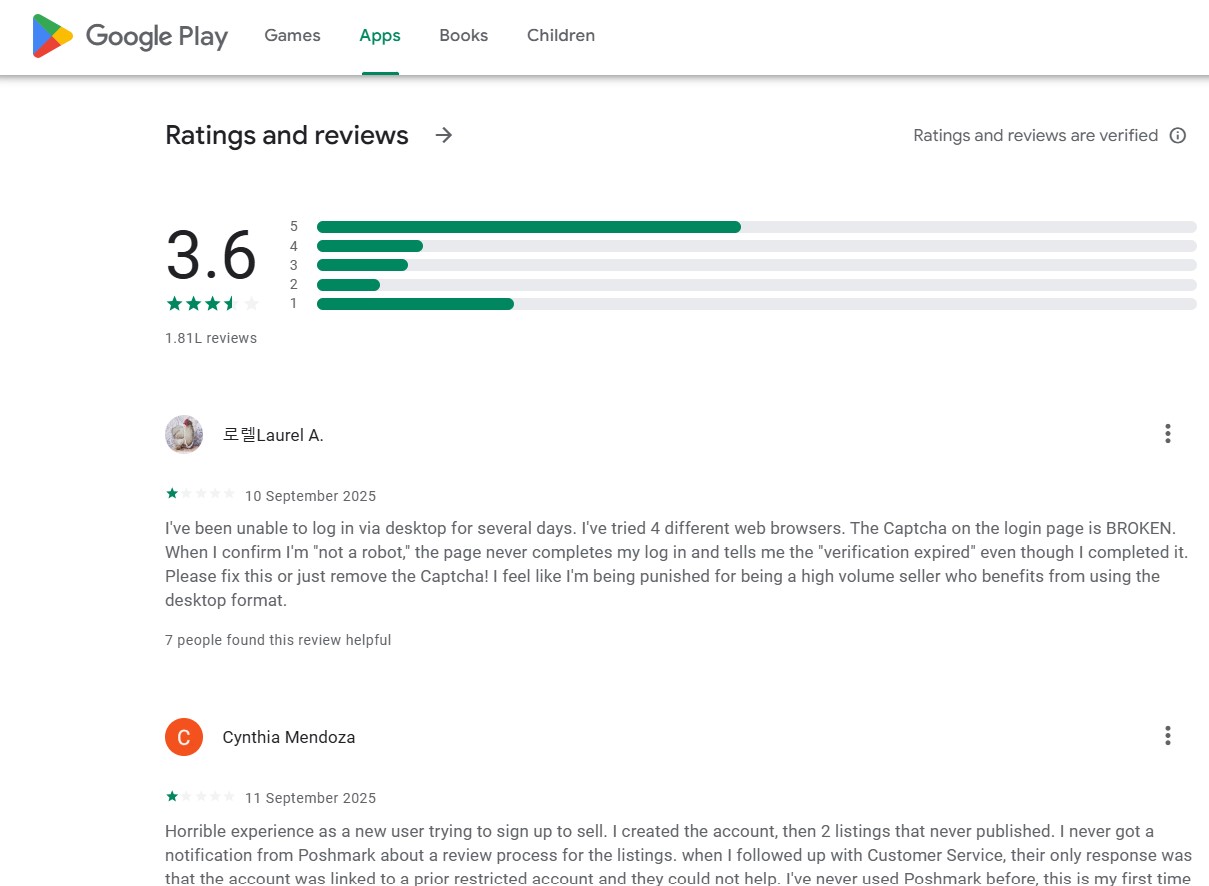Viewport: 1209px width, 886px height.
Task: Click the 4-star rating bar
Action: click(x=756, y=246)
